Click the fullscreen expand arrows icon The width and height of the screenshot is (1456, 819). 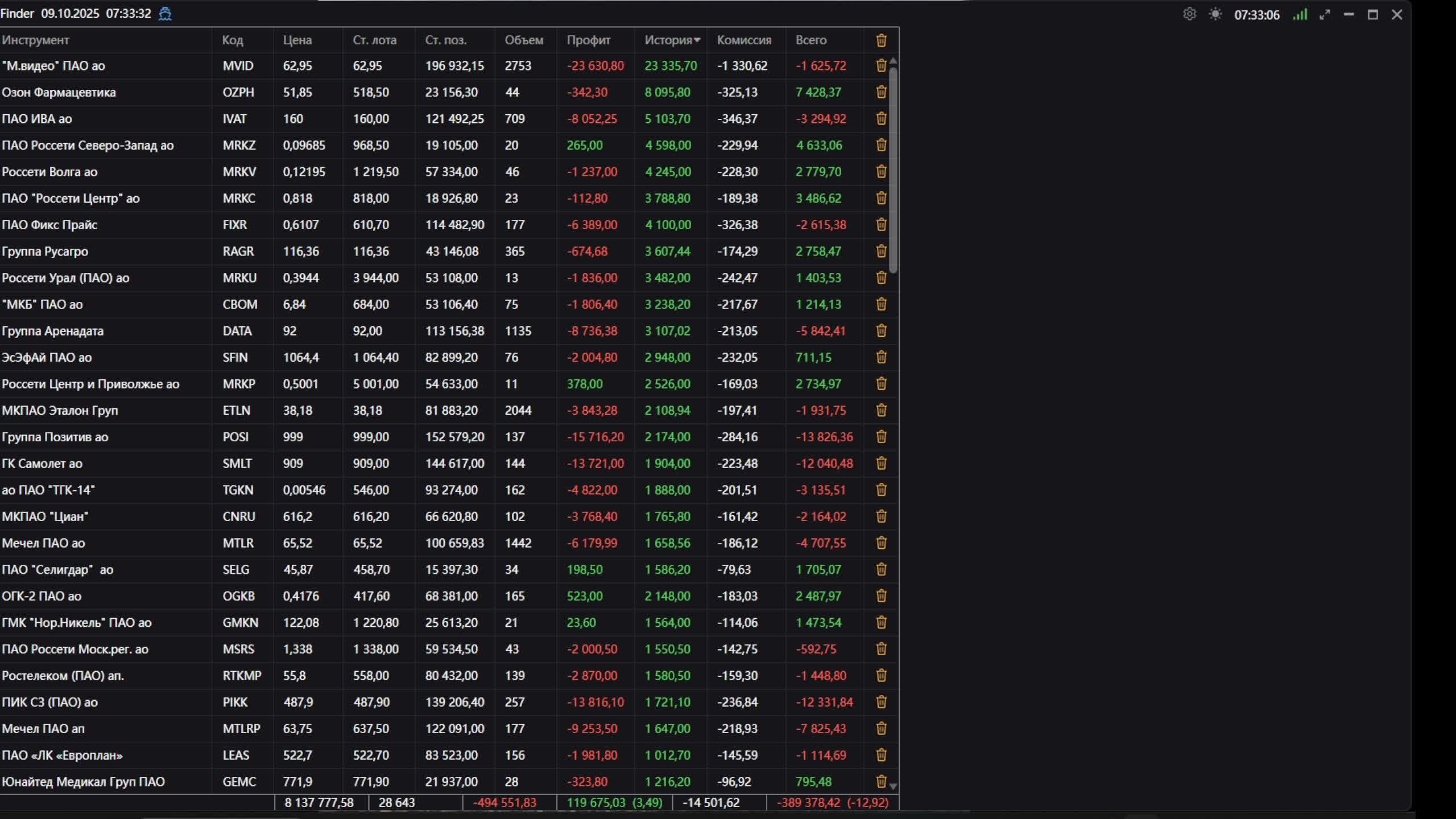coord(1325,15)
